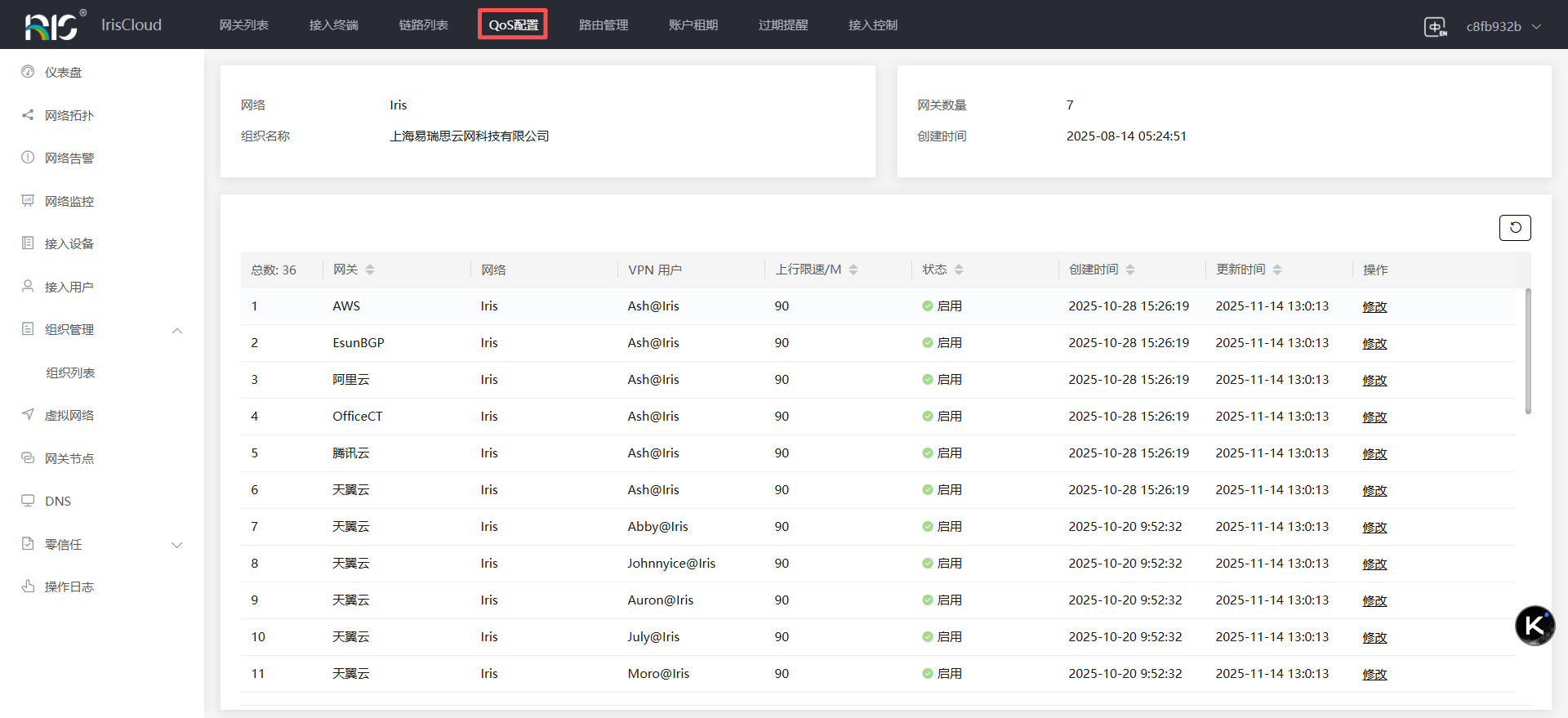
Task: Open 仪表盘 dashboard from sidebar
Action: coord(63,73)
